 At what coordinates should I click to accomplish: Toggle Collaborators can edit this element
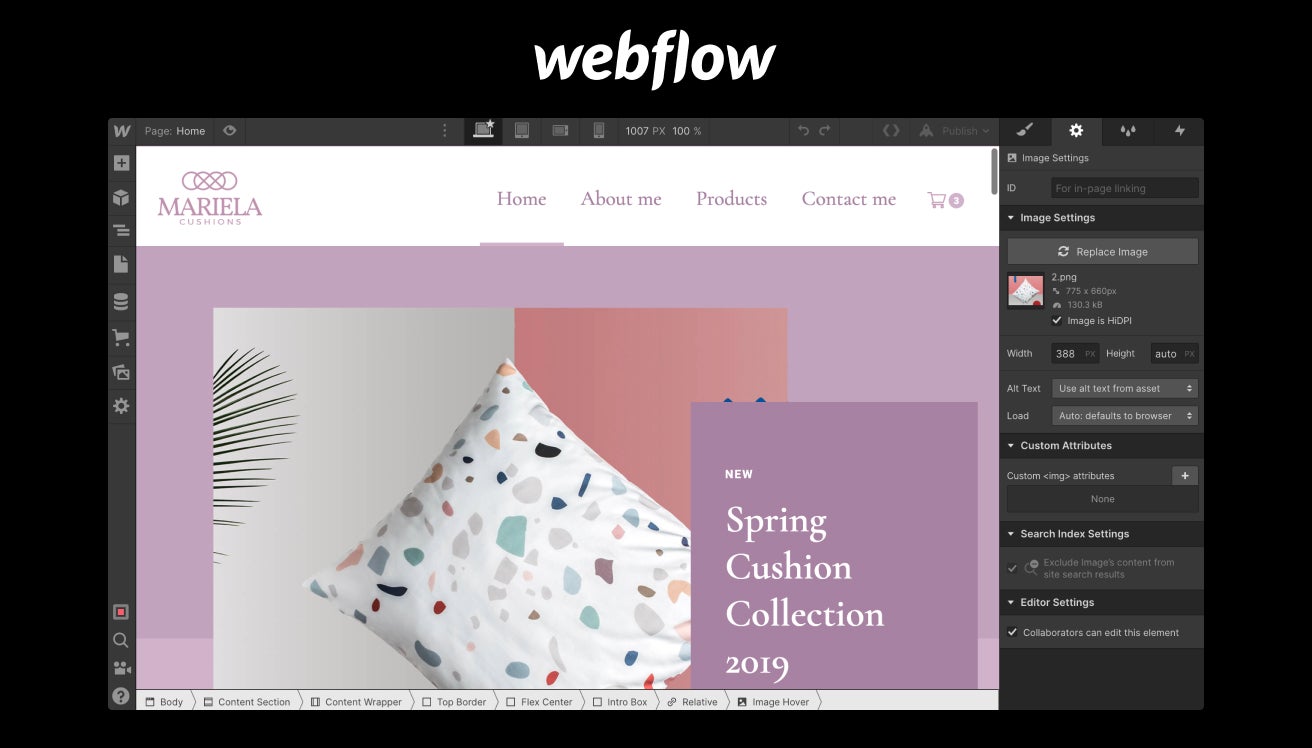coord(1012,632)
